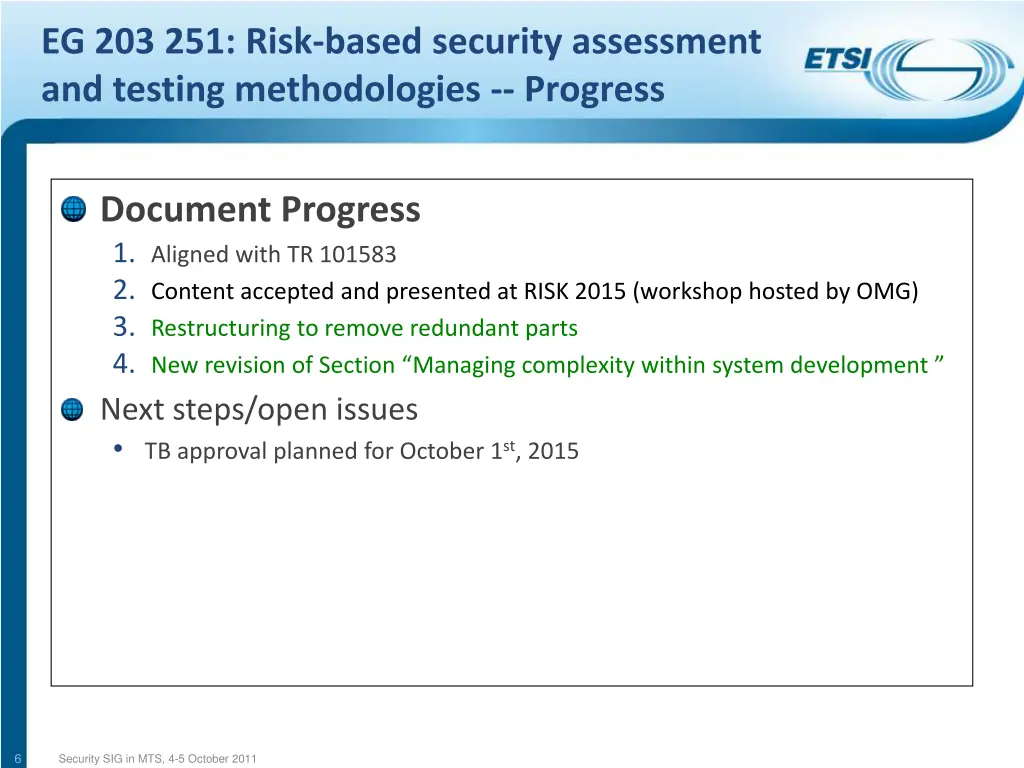The image size is (1024, 768).
Task: Click the RISK 2015 workshop text line
Action: click(x=534, y=292)
